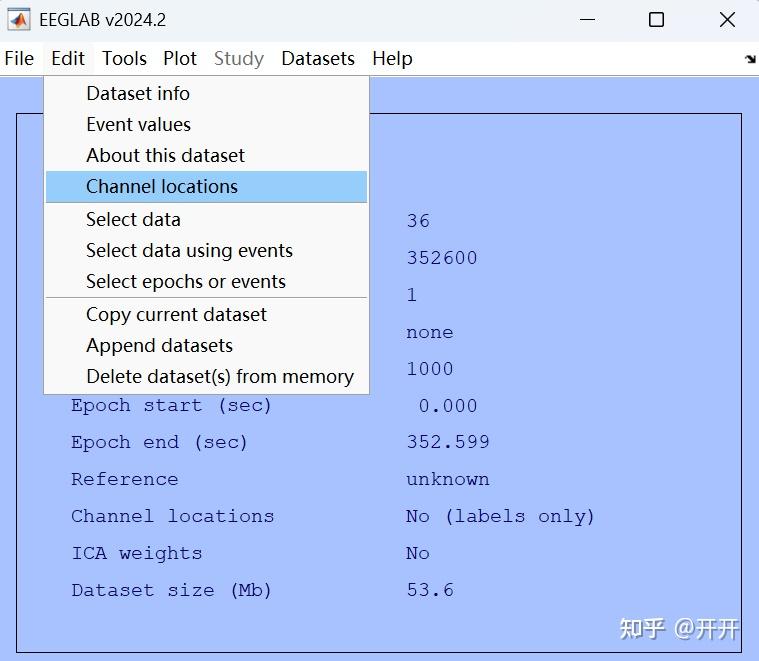Choose Select data using events

[207, 250]
